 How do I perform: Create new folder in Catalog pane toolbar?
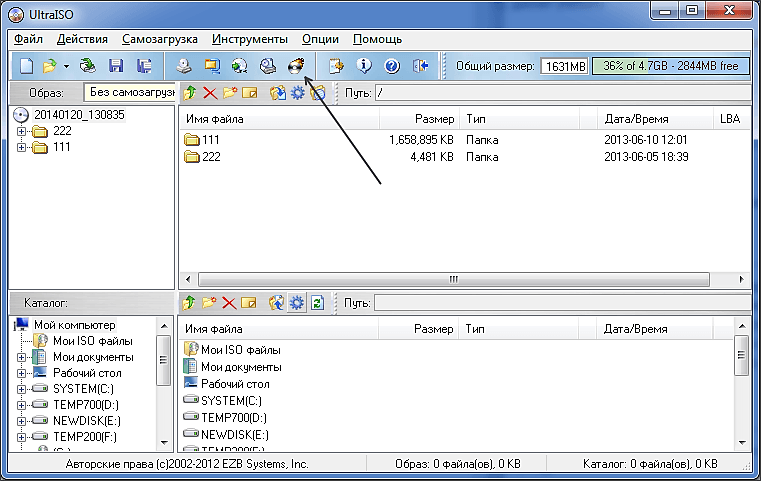209,303
